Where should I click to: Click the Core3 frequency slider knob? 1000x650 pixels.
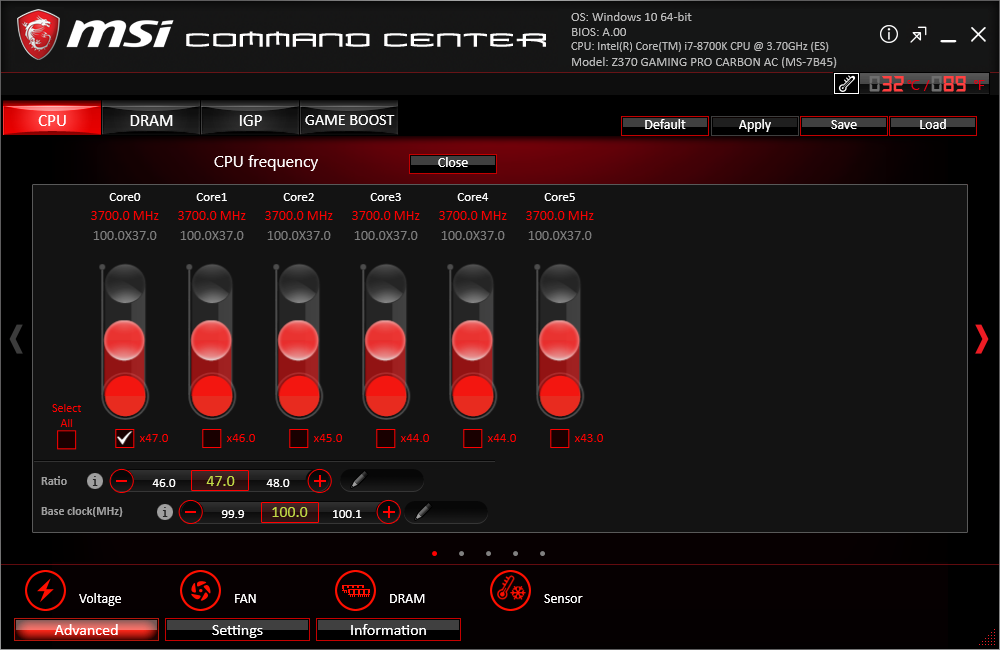[x=385, y=340]
